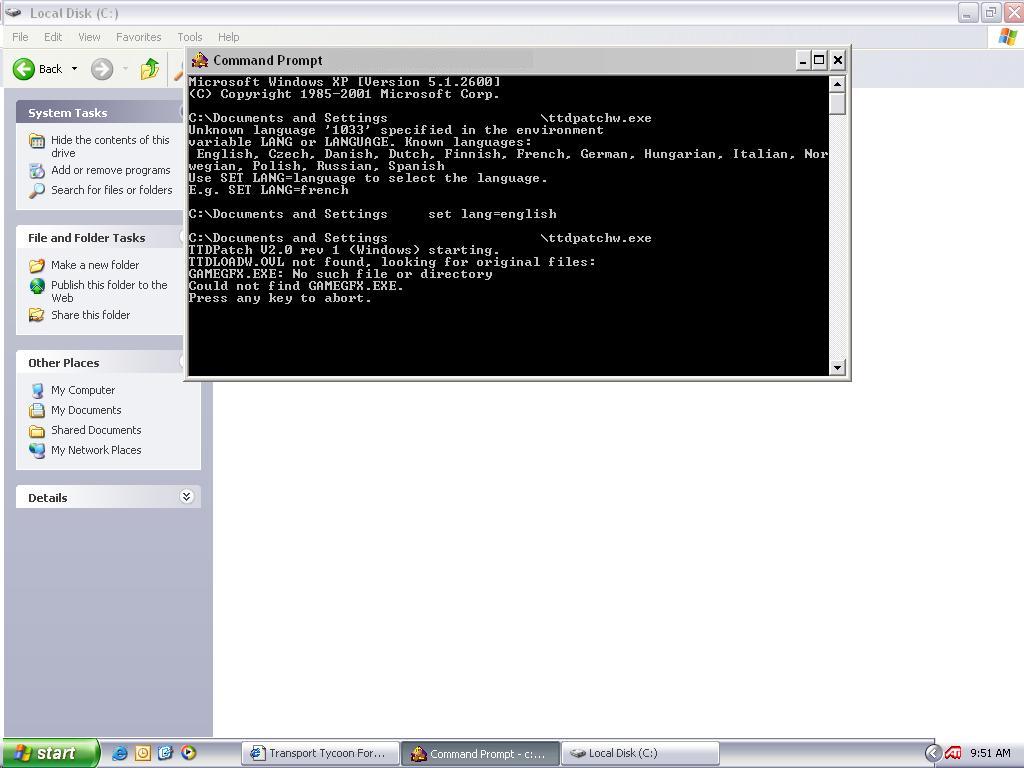This screenshot has height=768, width=1024.
Task: Click the Shared Documents folder icon
Action: tap(37, 430)
